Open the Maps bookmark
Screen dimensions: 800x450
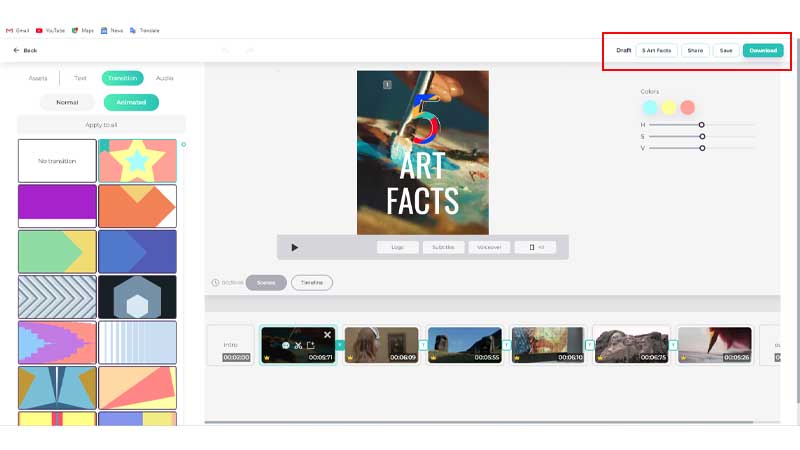(x=83, y=31)
